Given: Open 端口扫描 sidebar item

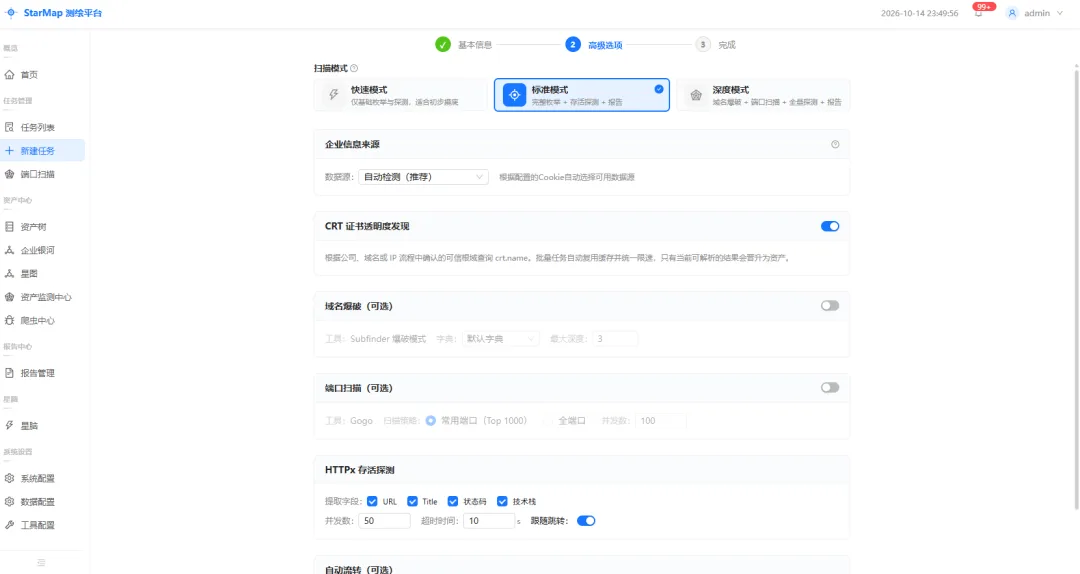Looking at the screenshot, I should point(42,174).
